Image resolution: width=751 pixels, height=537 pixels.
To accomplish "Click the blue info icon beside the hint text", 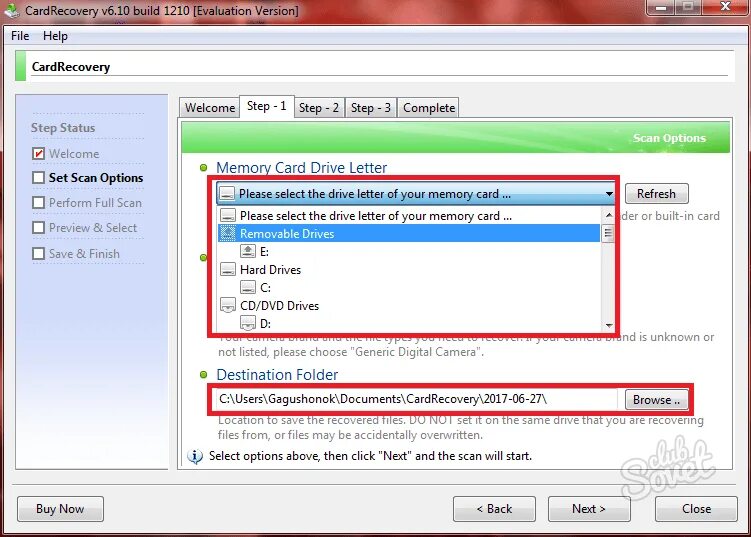I will 194,456.
